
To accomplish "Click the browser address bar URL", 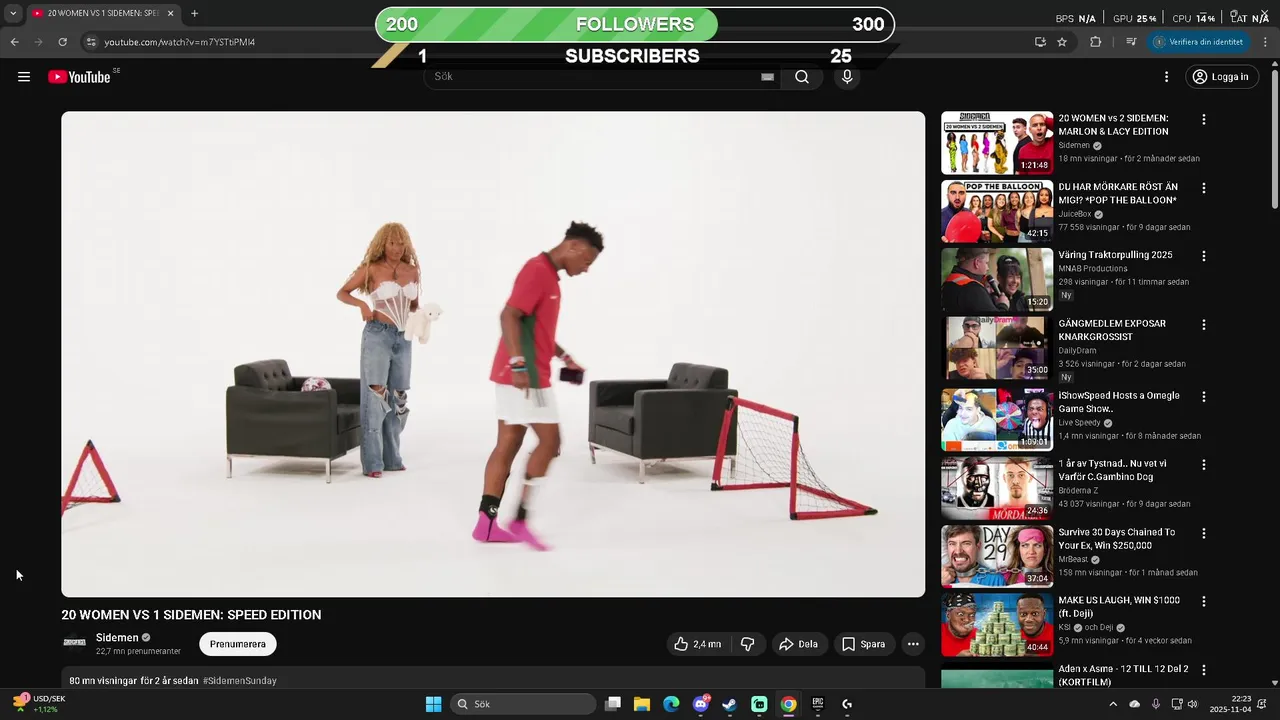I will (x=180, y=42).
